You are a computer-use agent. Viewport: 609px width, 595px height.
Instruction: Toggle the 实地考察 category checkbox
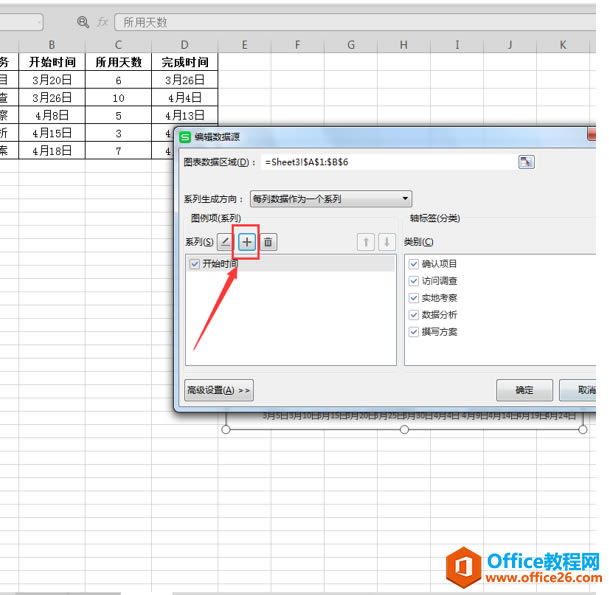pyautogui.click(x=414, y=298)
